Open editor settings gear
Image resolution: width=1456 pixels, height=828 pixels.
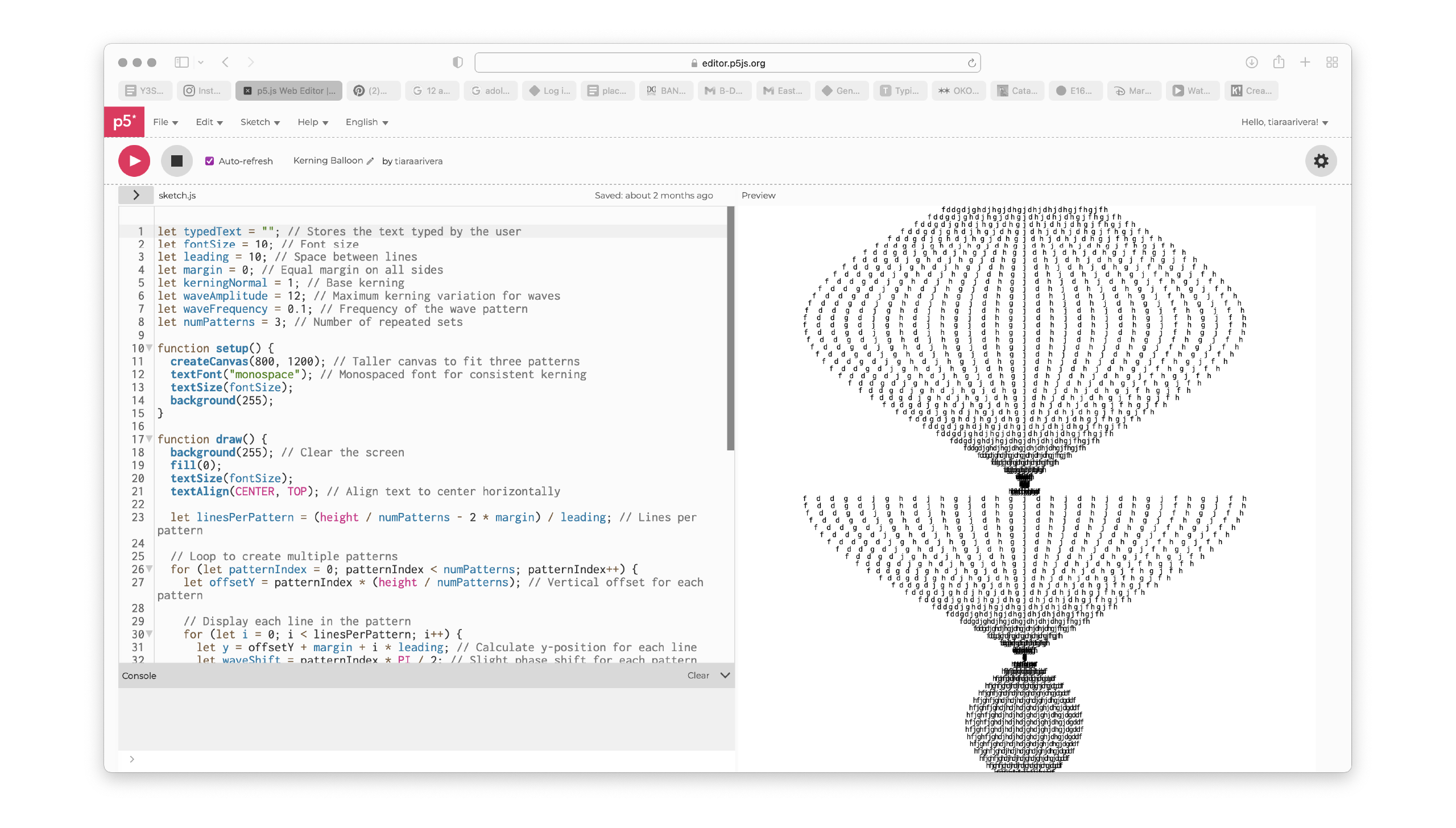(x=1321, y=161)
